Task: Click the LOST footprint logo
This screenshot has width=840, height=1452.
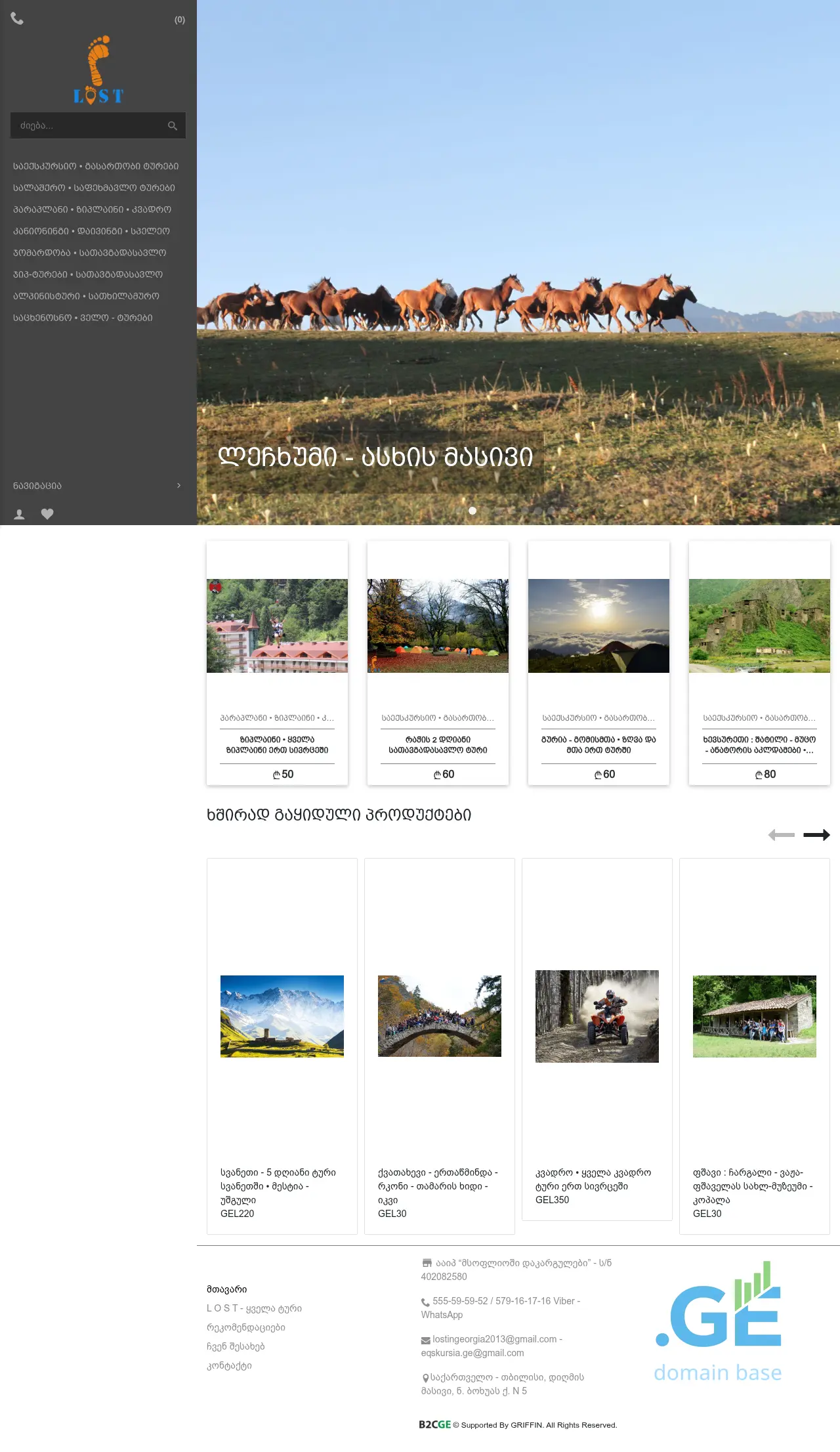Action: click(x=98, y=70)
